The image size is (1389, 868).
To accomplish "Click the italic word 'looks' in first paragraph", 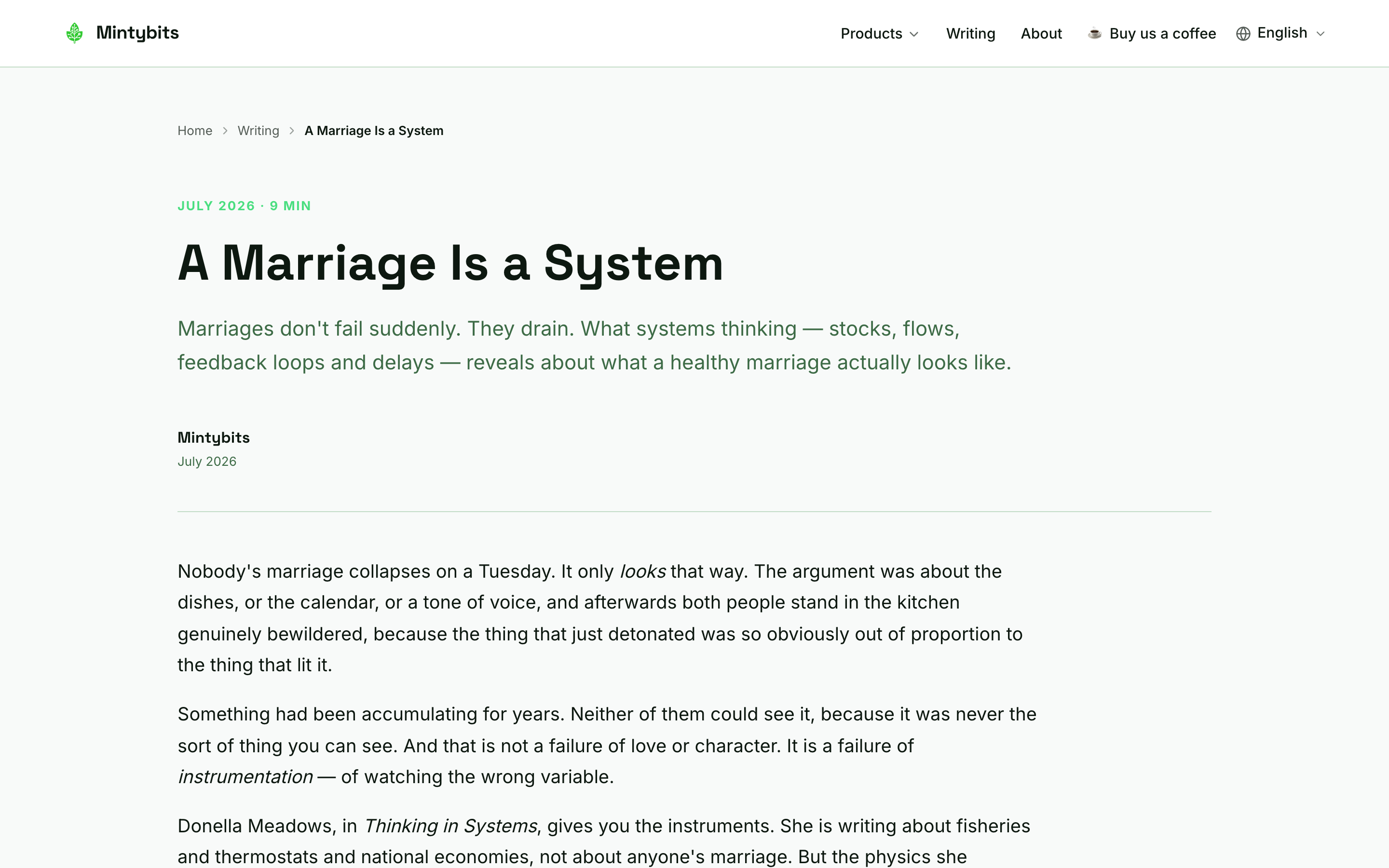I will pos(642,571).
